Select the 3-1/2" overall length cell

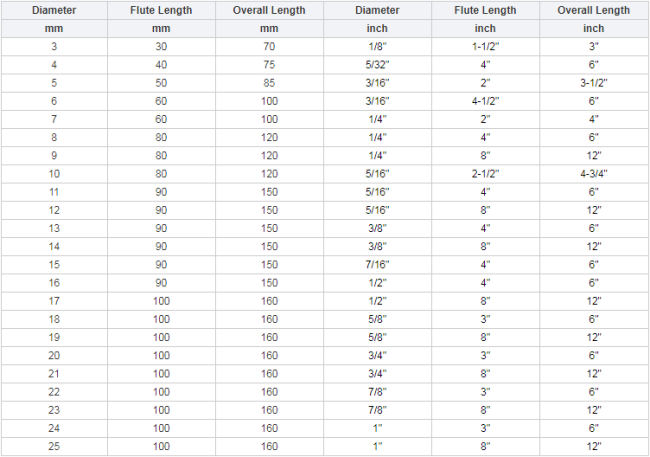coord(594,83)
